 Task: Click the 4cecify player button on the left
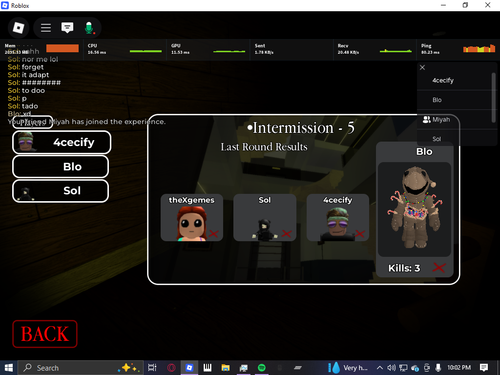pyautogui.click(x=62, y=142)
